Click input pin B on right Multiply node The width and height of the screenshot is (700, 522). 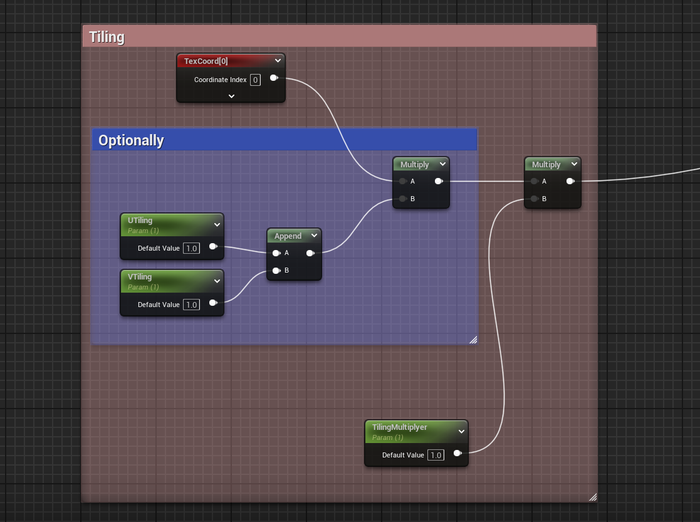(x=534, y=199)
